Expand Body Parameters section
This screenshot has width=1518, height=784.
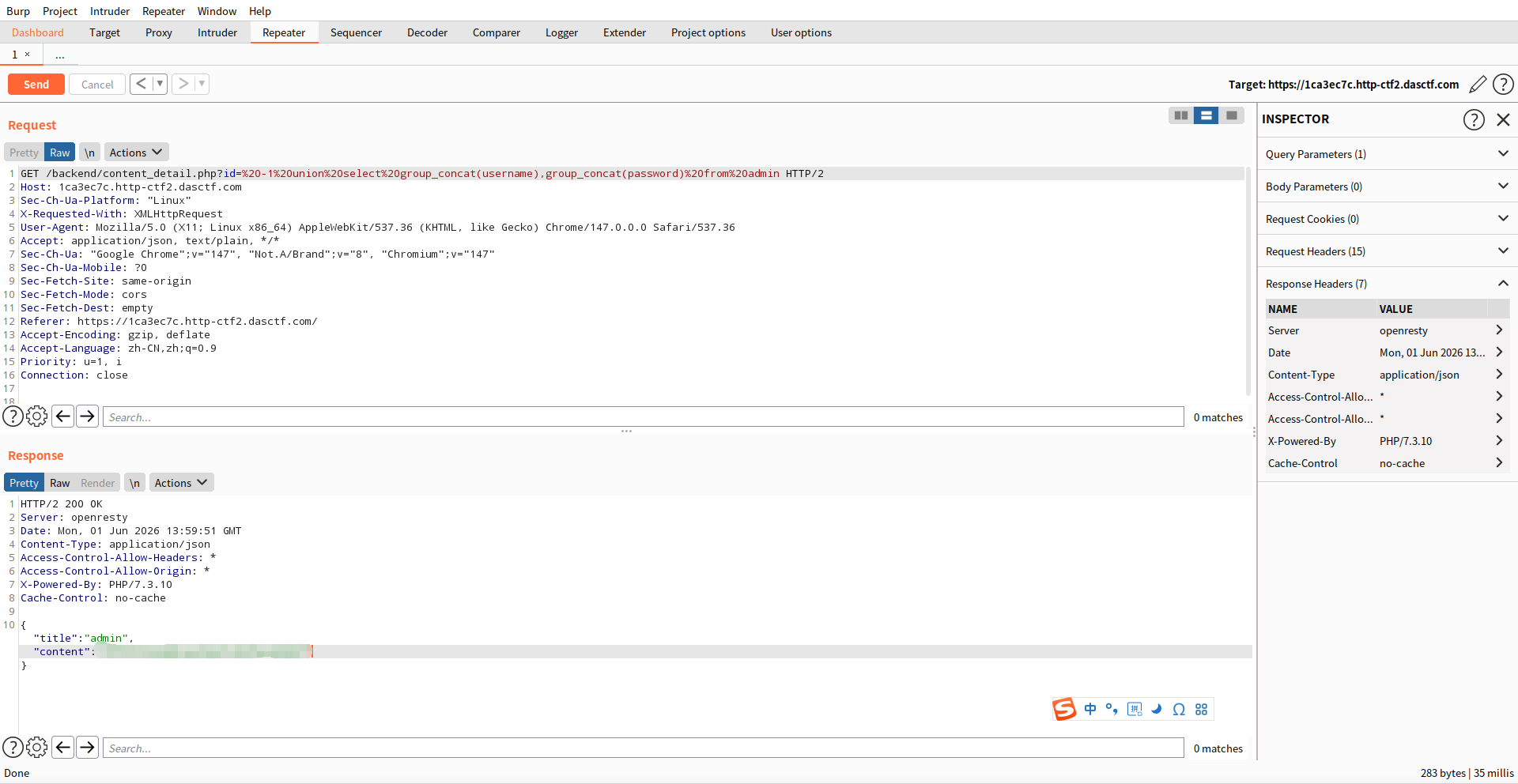click(1387, 187)
